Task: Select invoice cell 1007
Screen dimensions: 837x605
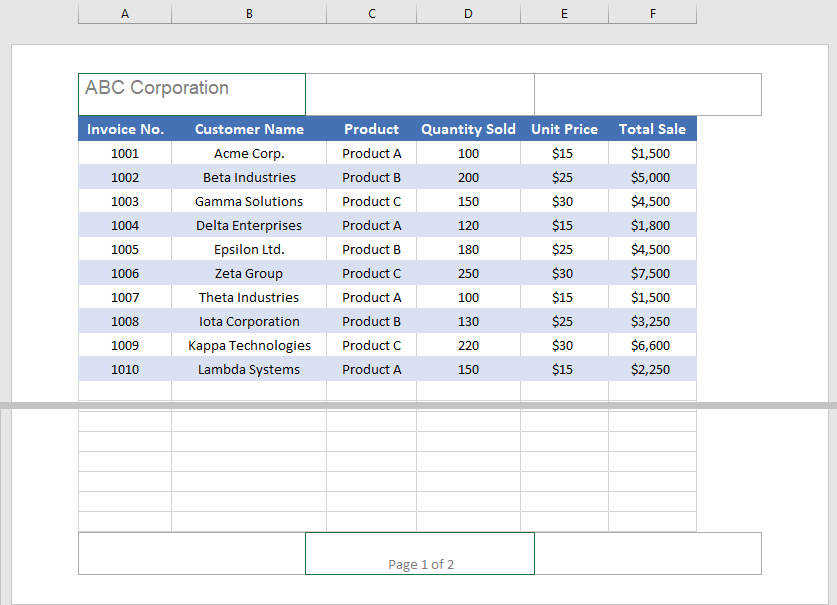Action: (x=125, y=297)
